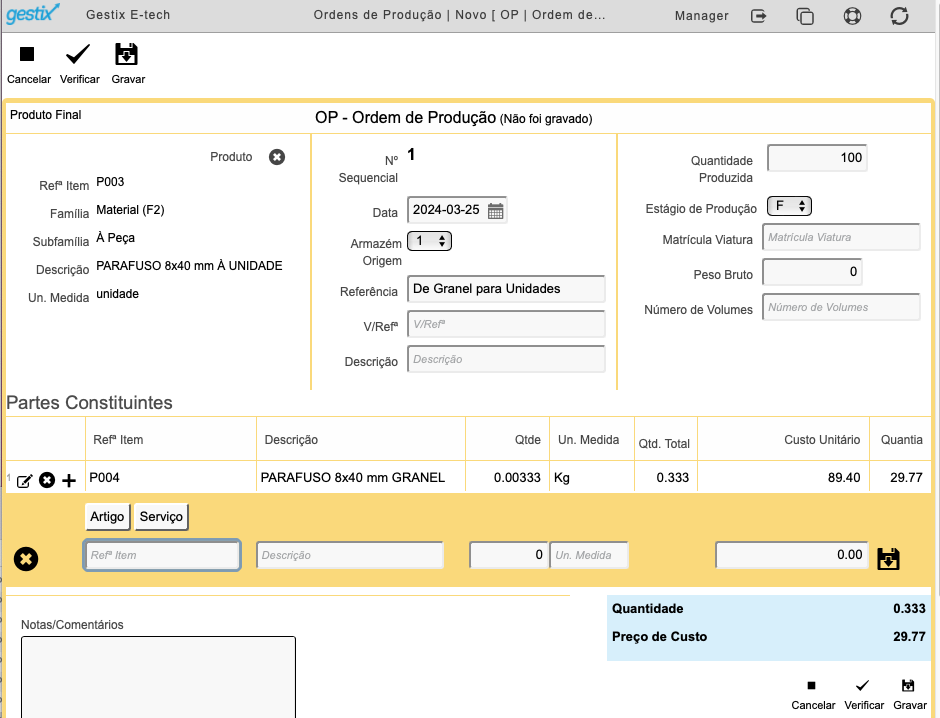
Task: Click the Matrícula Viatura field
Action: (841, 237)
